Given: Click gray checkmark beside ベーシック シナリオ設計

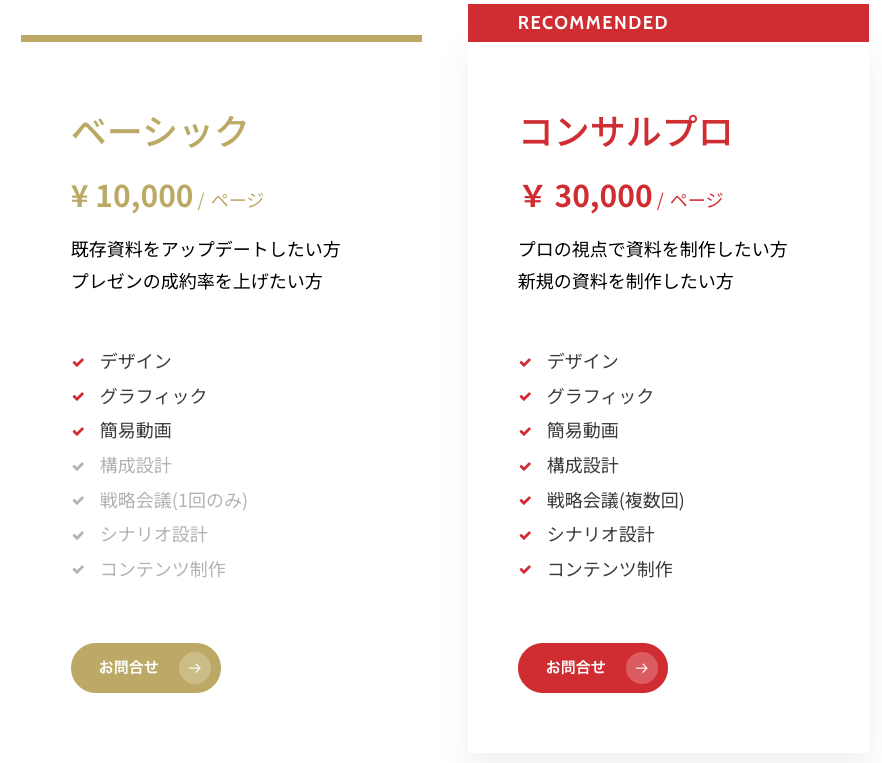Looking at the screenshot, I should tap(78, 535).
